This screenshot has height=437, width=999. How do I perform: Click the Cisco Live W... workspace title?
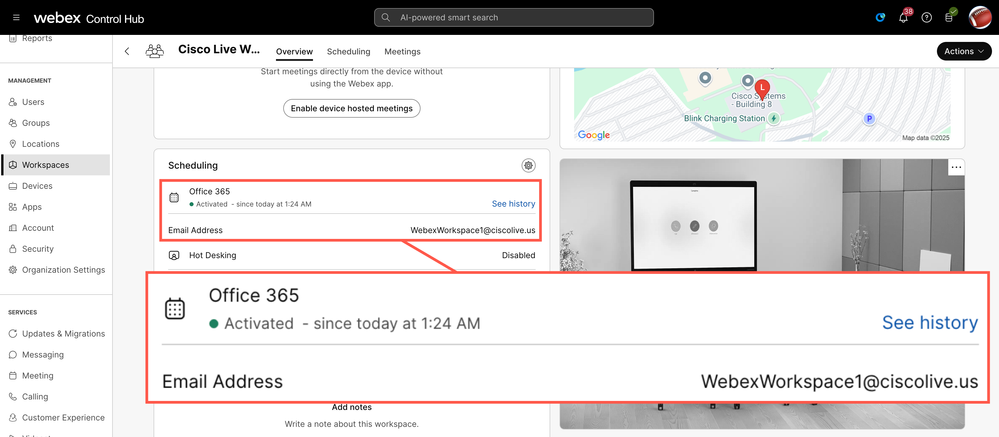(x=219, y=50)
